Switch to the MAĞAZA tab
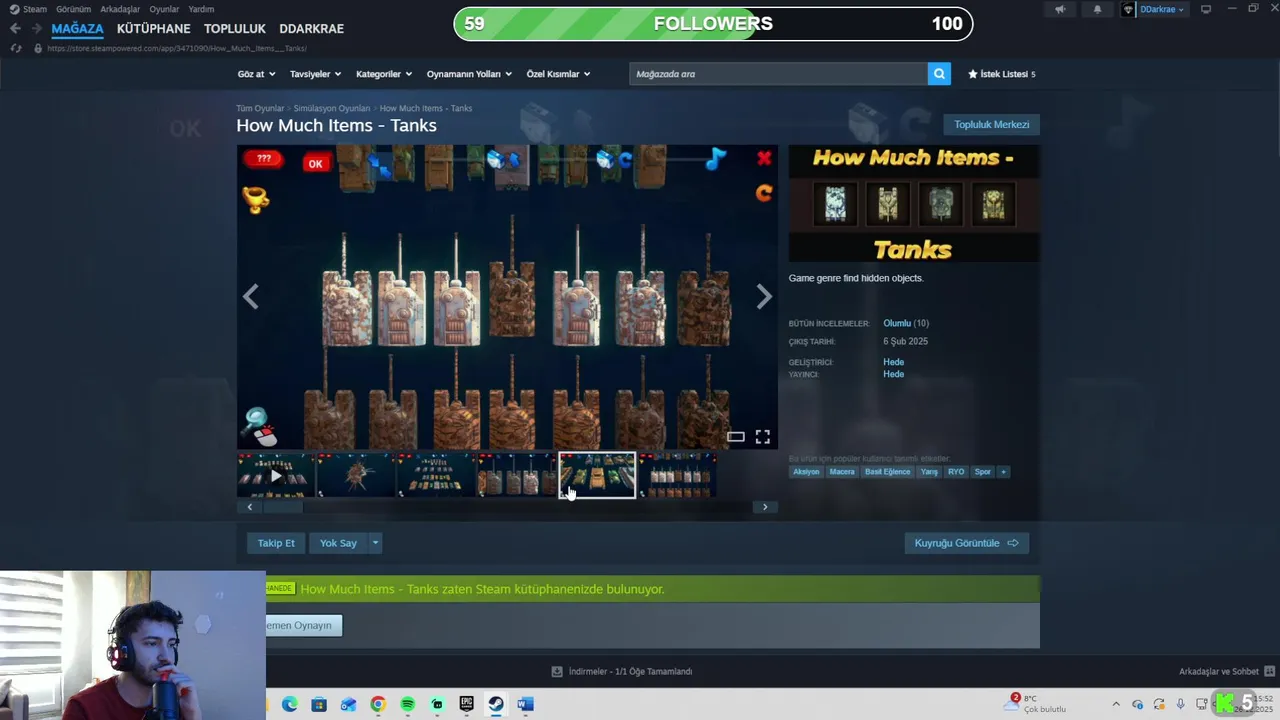 tap(77, 28)
